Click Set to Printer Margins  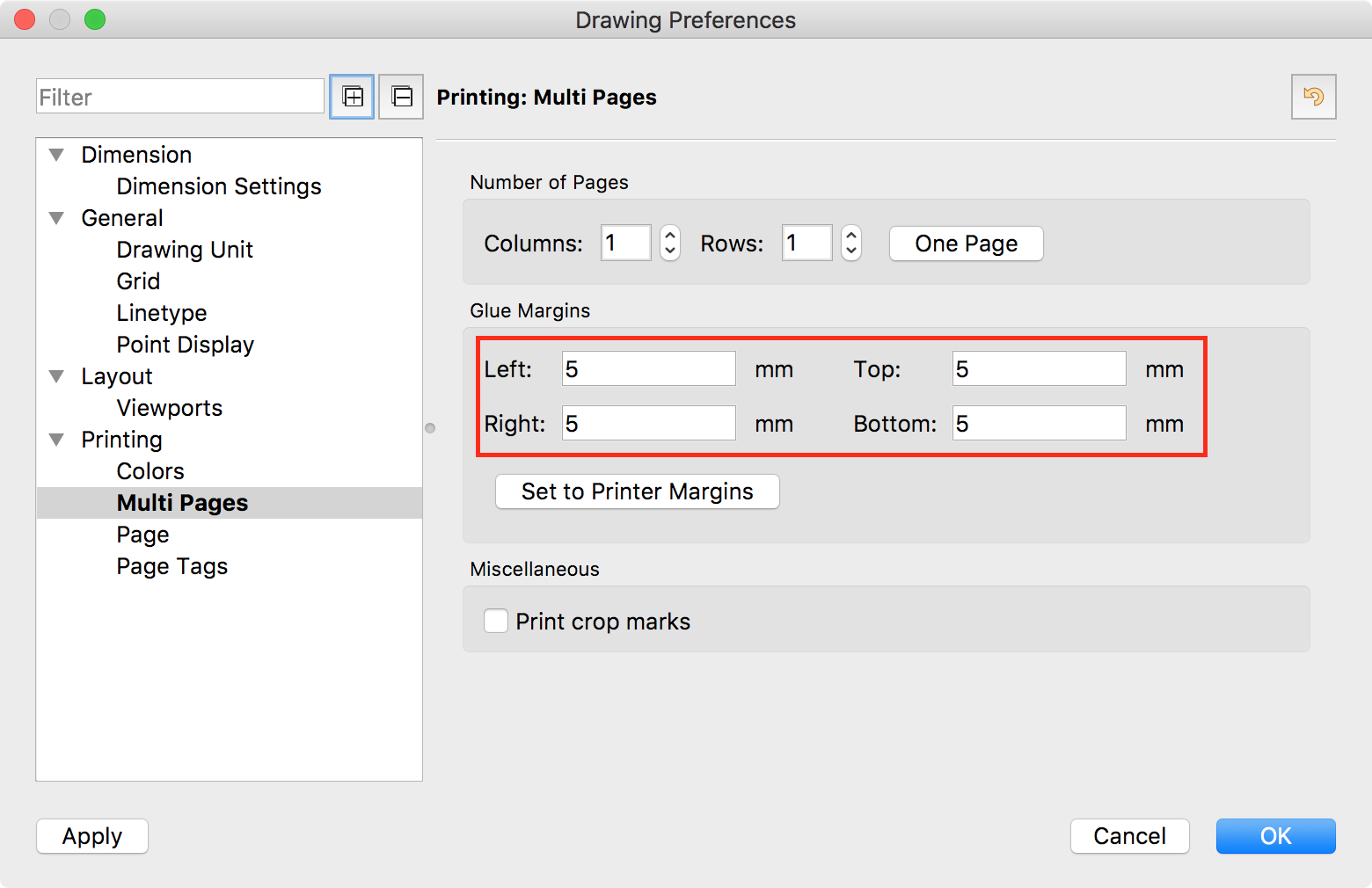637,491
